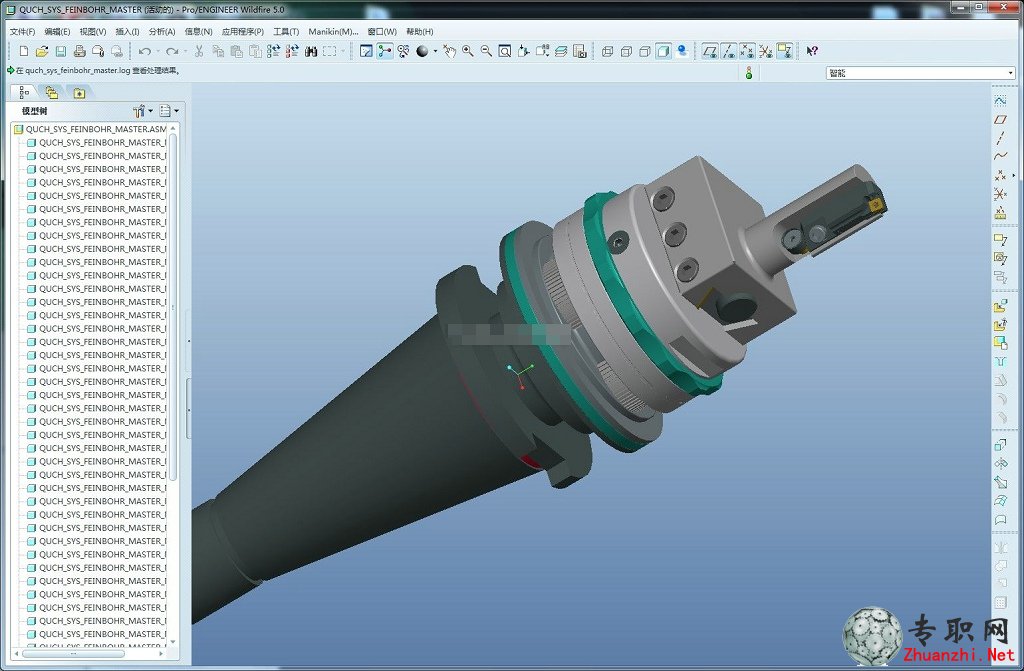This screenshot has width=1024, height=671.
Task: Redo the last undone action
Action: pyautogui.click(x=172, y=51)
